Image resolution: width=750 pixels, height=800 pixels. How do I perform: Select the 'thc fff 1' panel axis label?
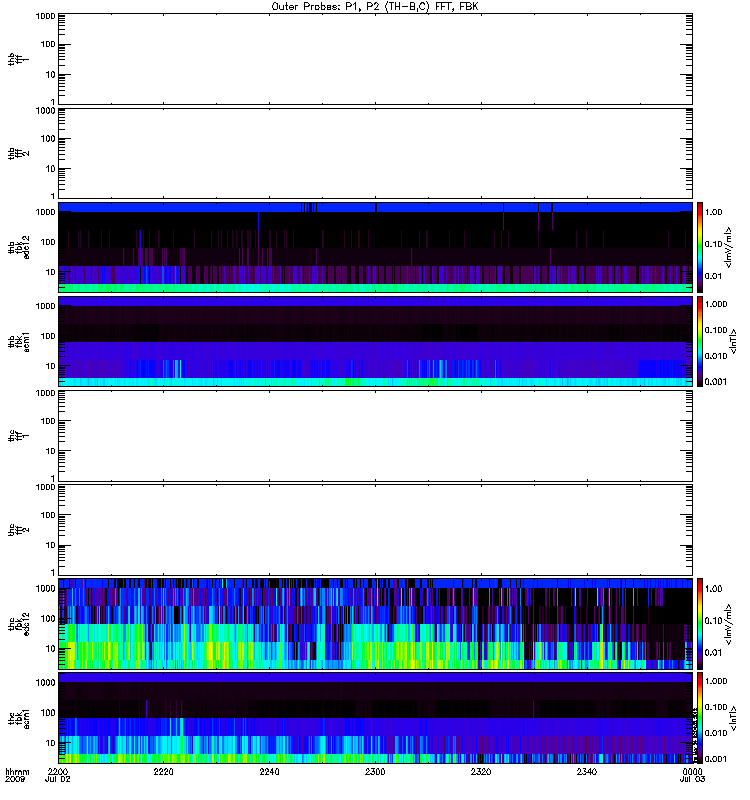18,436
